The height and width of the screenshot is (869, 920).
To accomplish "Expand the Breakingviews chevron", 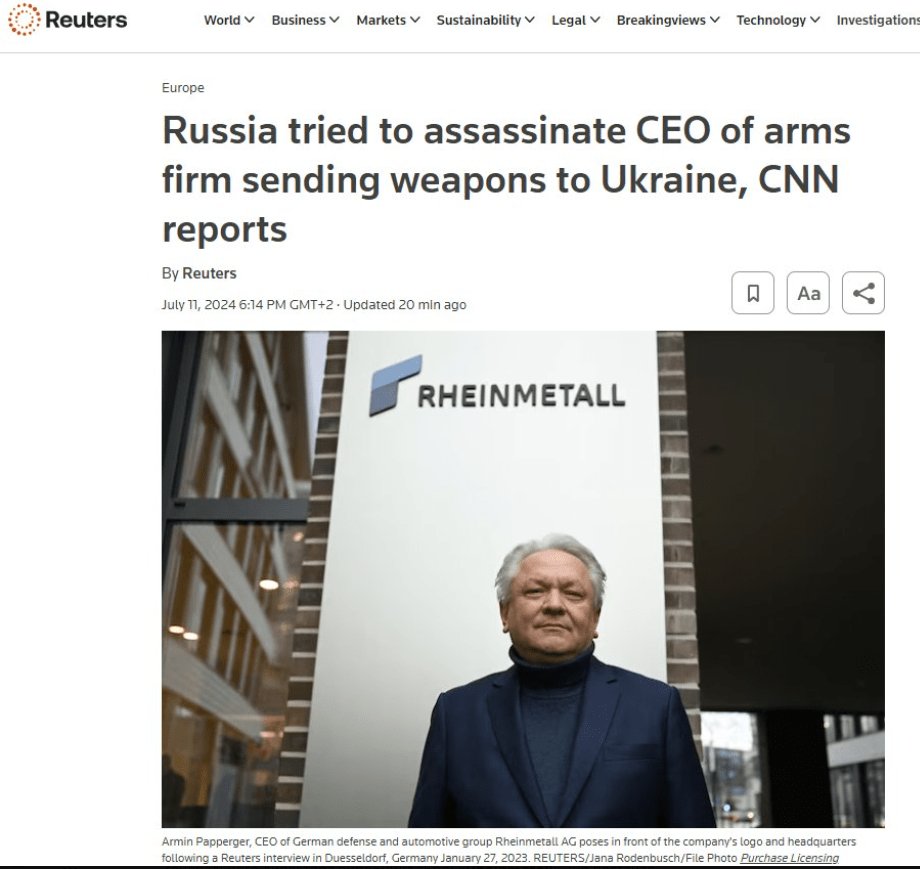I will 715,20.
